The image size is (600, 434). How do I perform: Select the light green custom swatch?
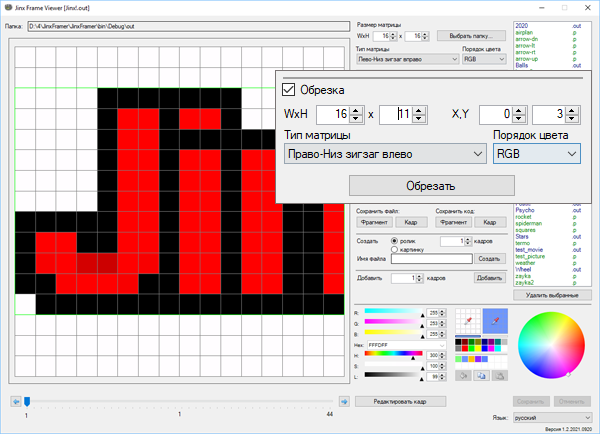458,359
